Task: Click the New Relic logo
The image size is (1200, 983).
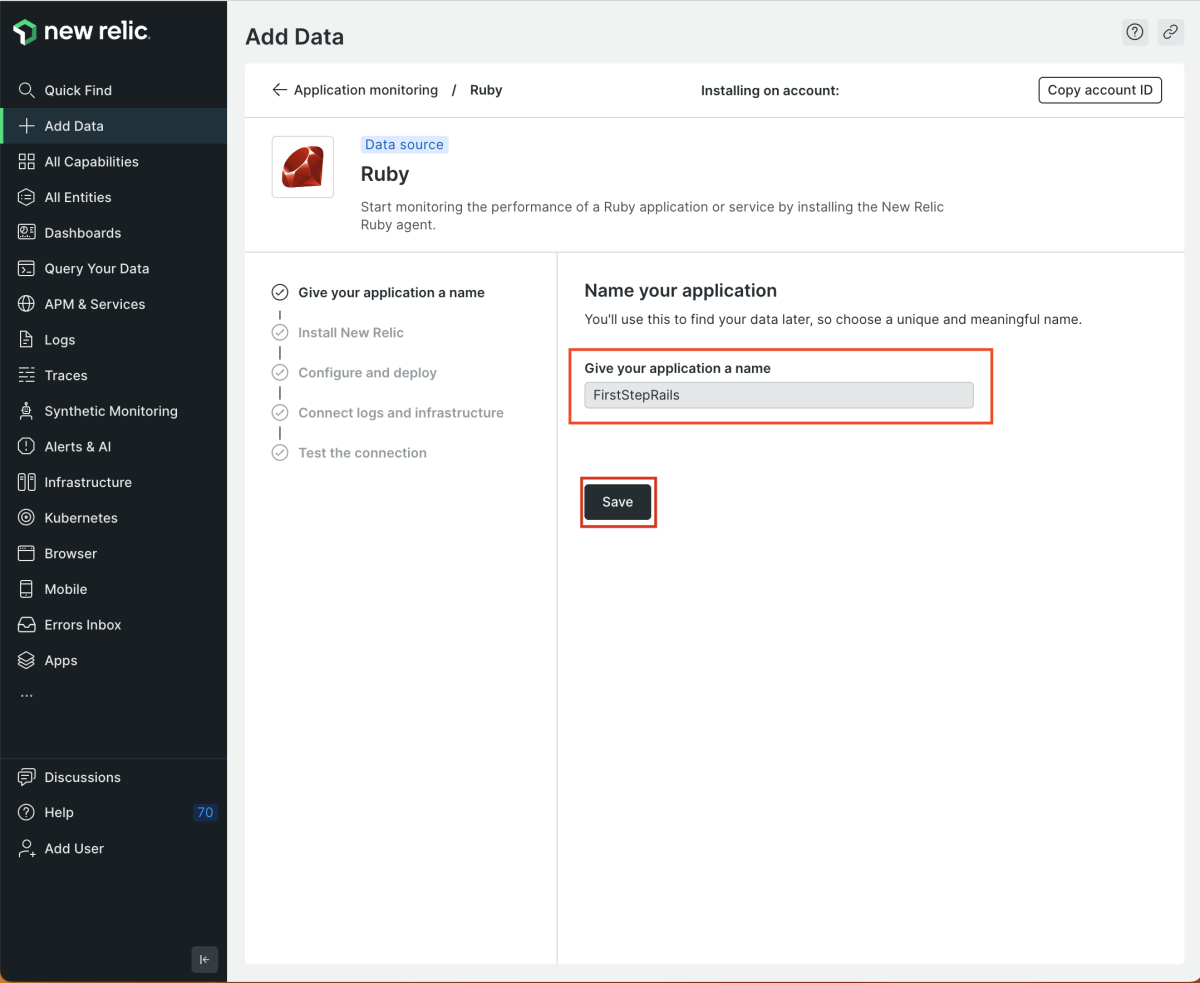Action: click(82, 32)
